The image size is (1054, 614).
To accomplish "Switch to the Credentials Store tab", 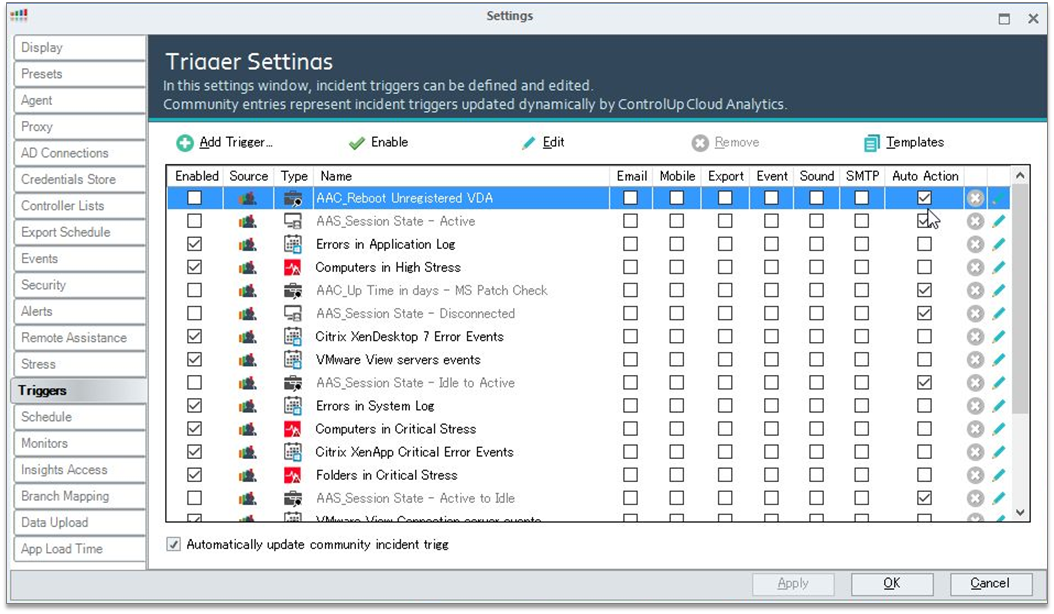I will click(x=79, y=180).
